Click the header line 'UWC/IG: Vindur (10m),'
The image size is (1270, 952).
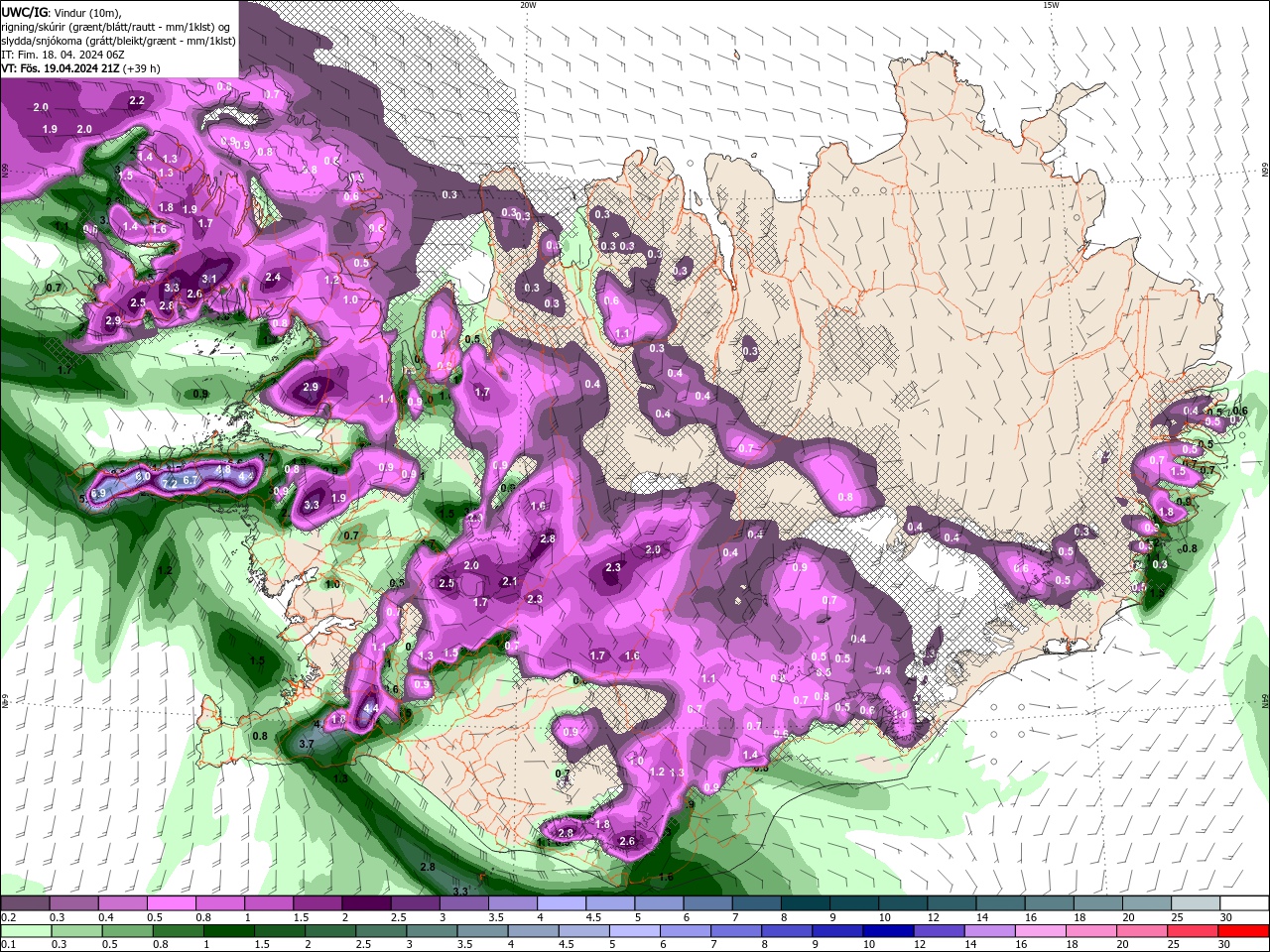click(x=63, y=12)
